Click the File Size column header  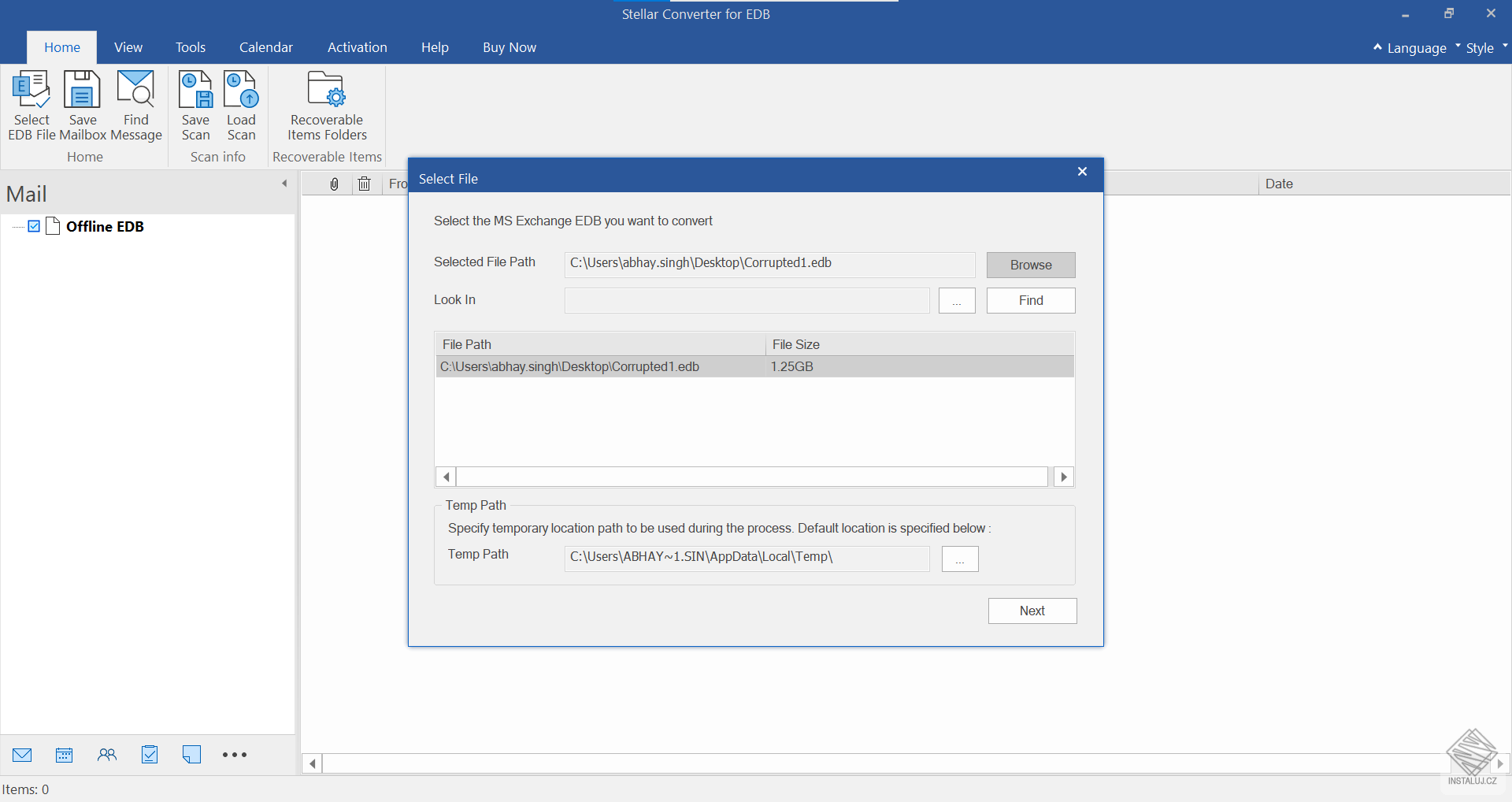pyautogui.click(x=919, y=344)
